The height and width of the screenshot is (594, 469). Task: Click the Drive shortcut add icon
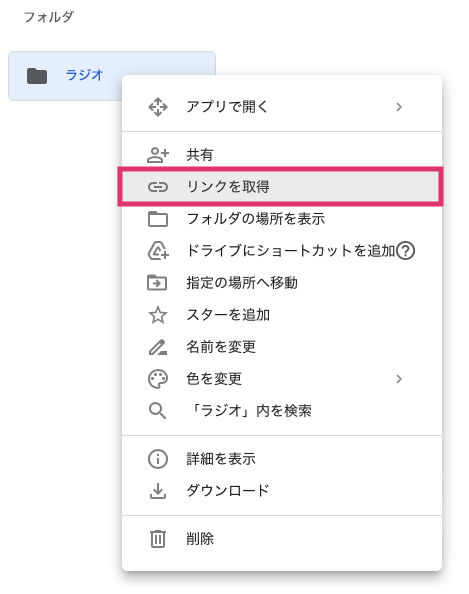point(158,251)
